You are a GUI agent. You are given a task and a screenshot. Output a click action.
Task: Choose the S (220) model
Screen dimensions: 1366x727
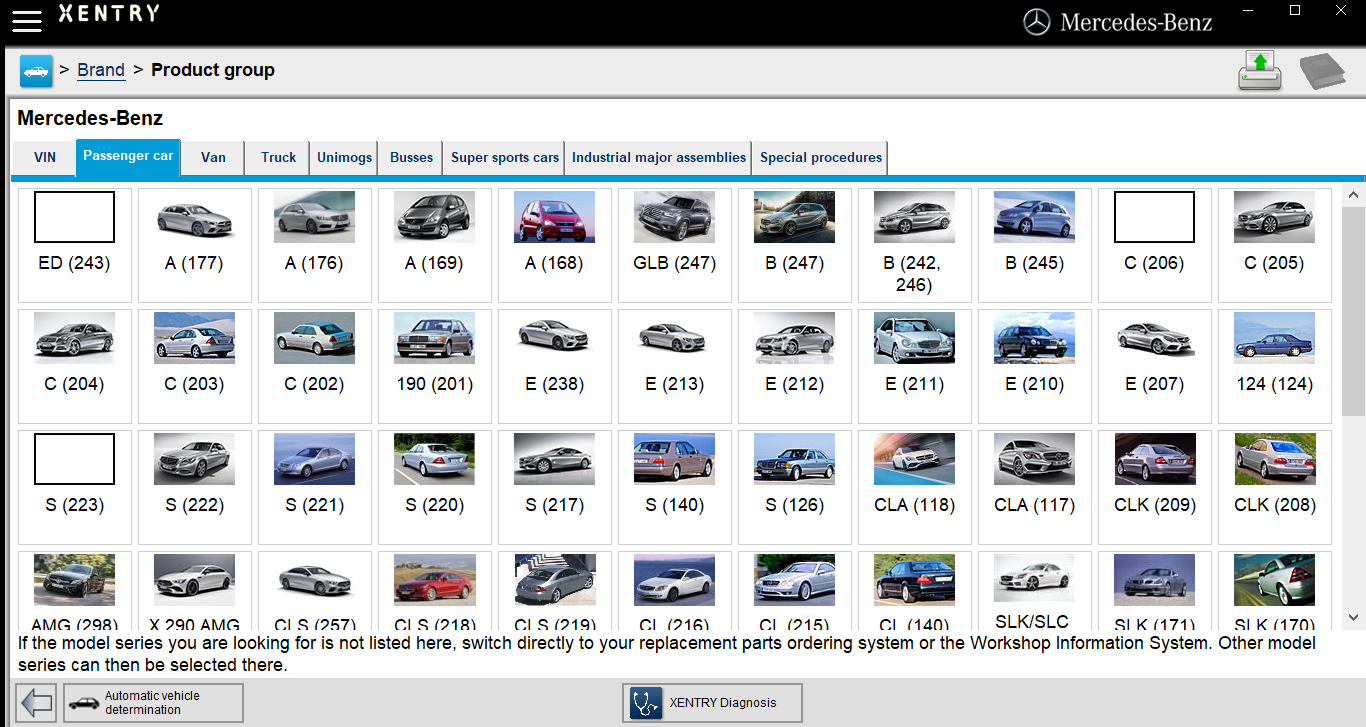click(435, 487)
